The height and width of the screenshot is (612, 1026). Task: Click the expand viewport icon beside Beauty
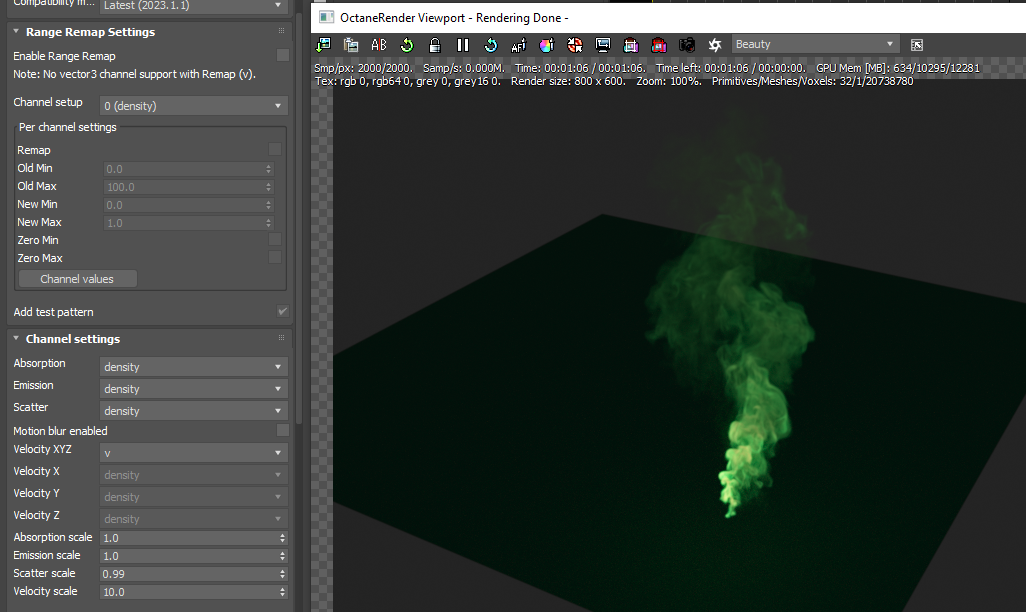(917, 45)
